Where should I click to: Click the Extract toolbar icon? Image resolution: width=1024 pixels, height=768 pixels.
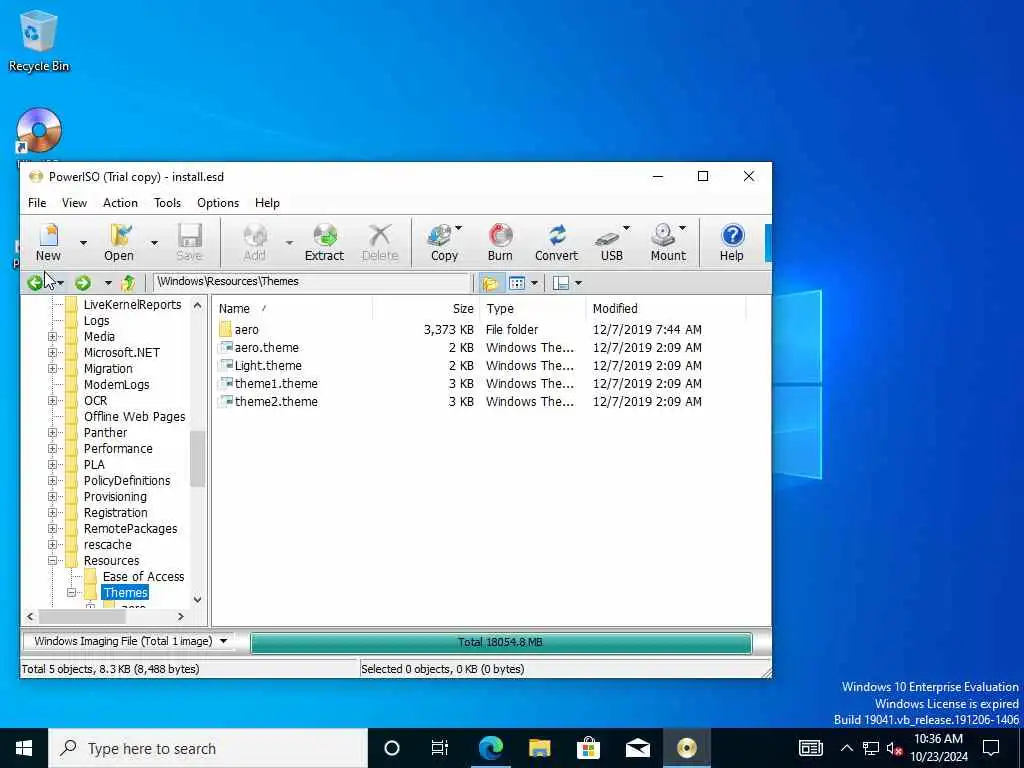[x=324, y=242]
